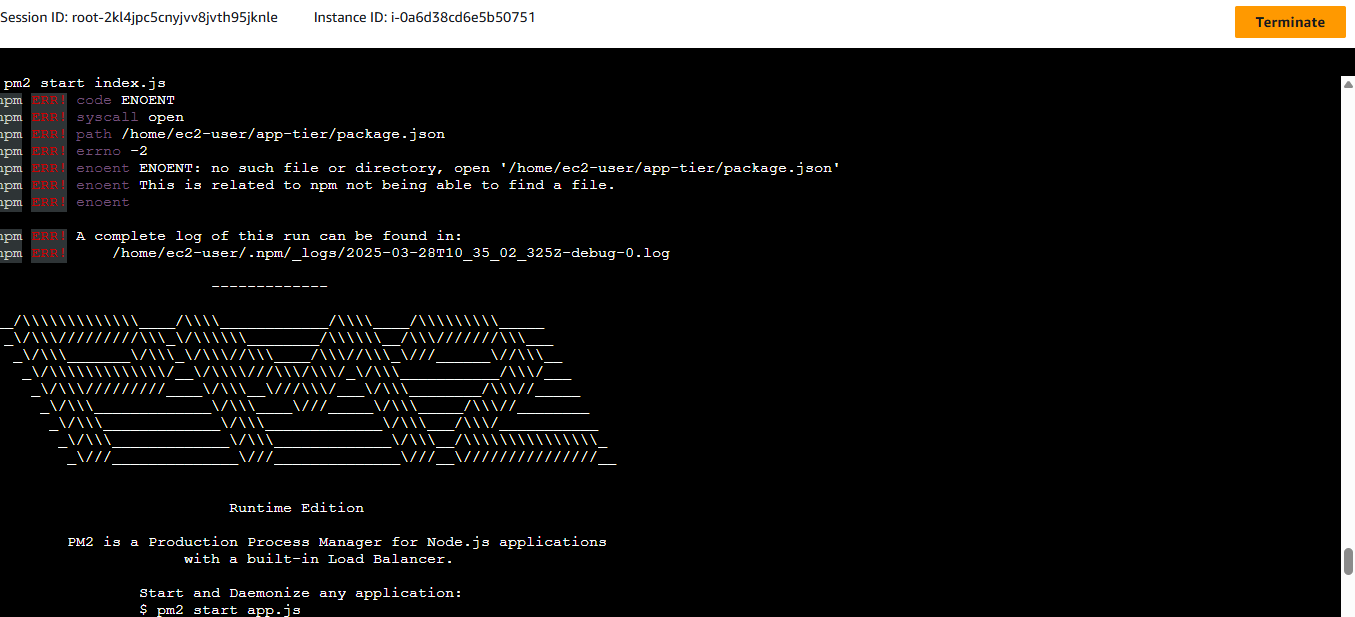Screen dimensions: 1355x617
Task: Click 'PM2 is a Production Process Manager' line
Action: click(337, 542)
